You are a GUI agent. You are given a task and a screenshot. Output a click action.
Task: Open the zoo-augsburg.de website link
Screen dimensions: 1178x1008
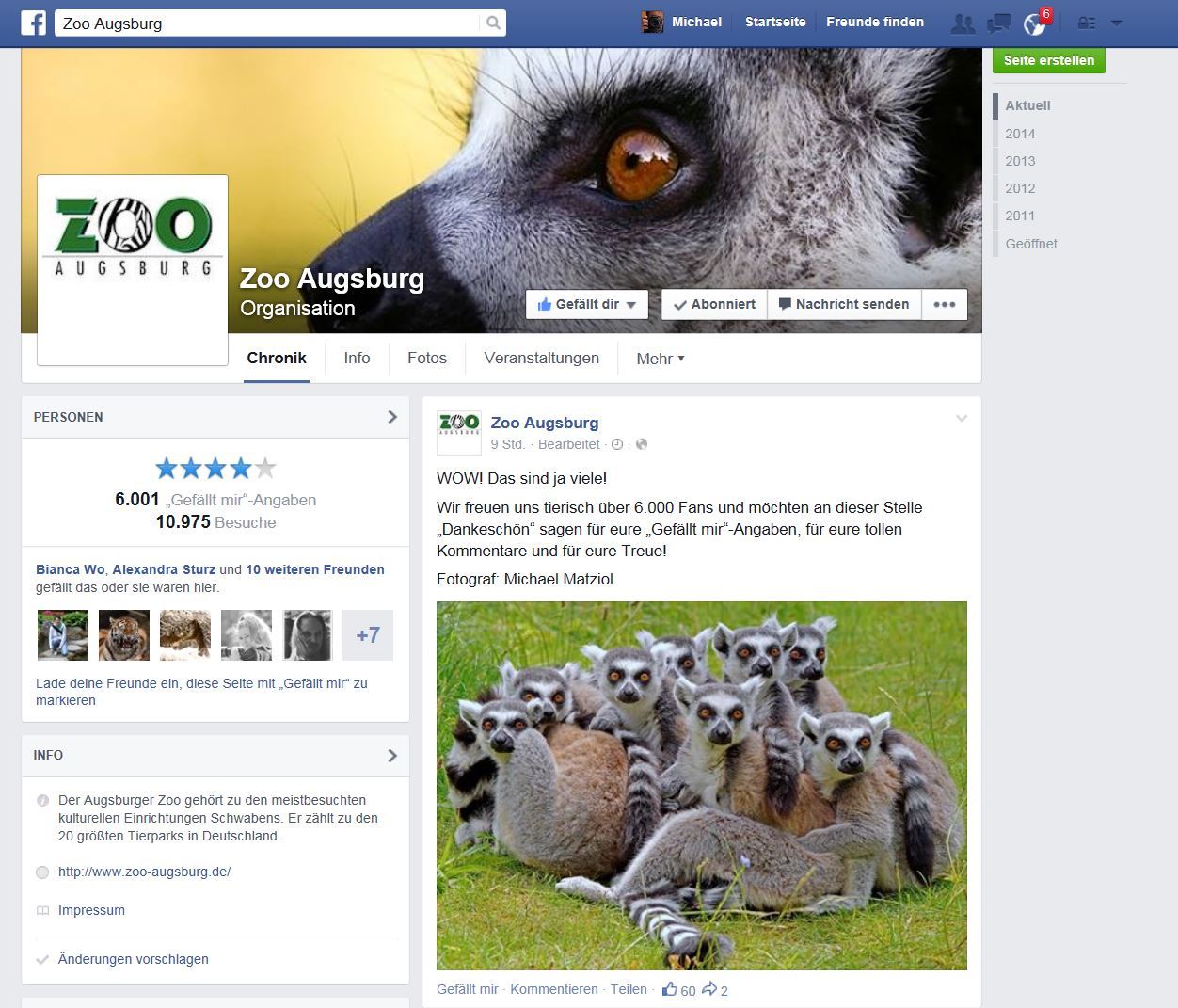144,872
